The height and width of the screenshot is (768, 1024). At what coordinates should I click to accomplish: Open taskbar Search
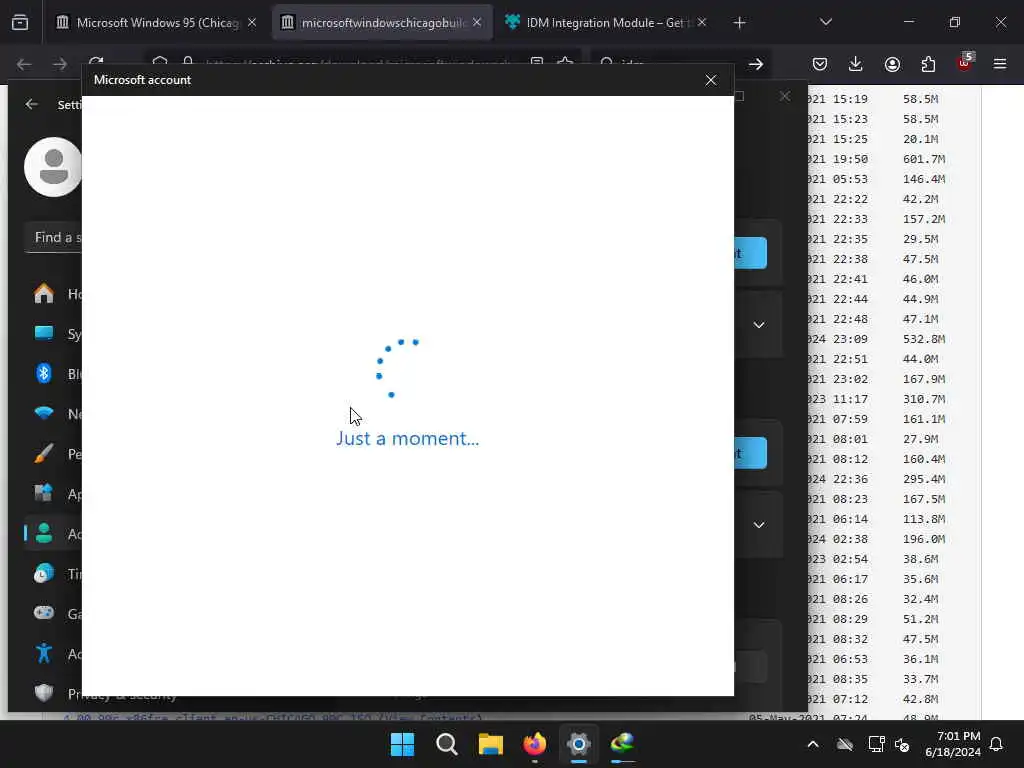(x=447, y=744)
